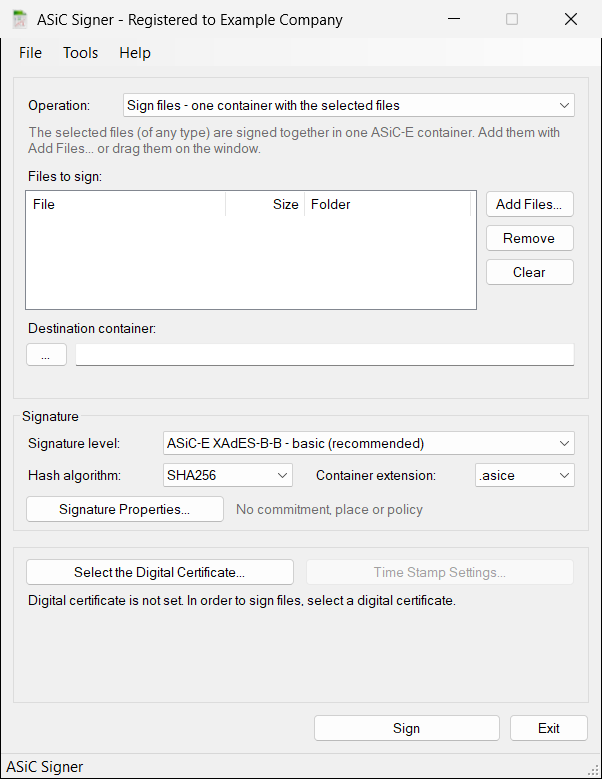Sort list by File column header
Image resolution: width=602 pixels, height=779 pixels.
coord(126,204)
